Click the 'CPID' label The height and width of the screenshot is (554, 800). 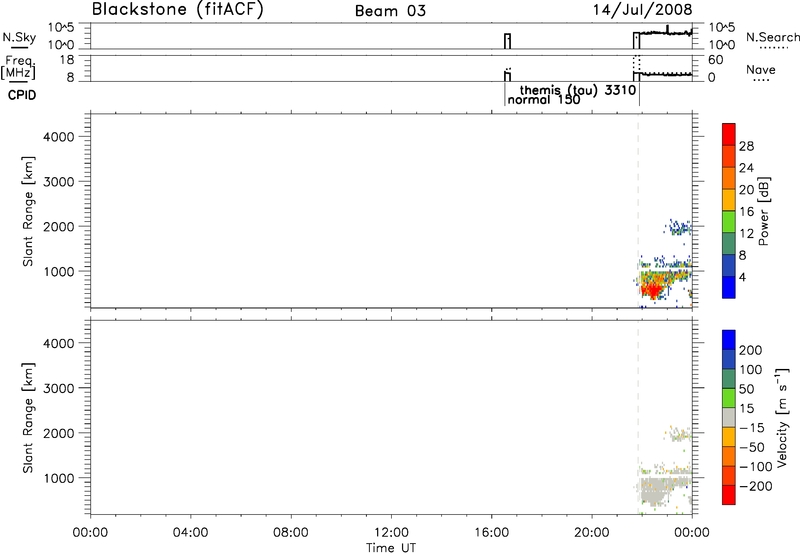click(22, 95)
